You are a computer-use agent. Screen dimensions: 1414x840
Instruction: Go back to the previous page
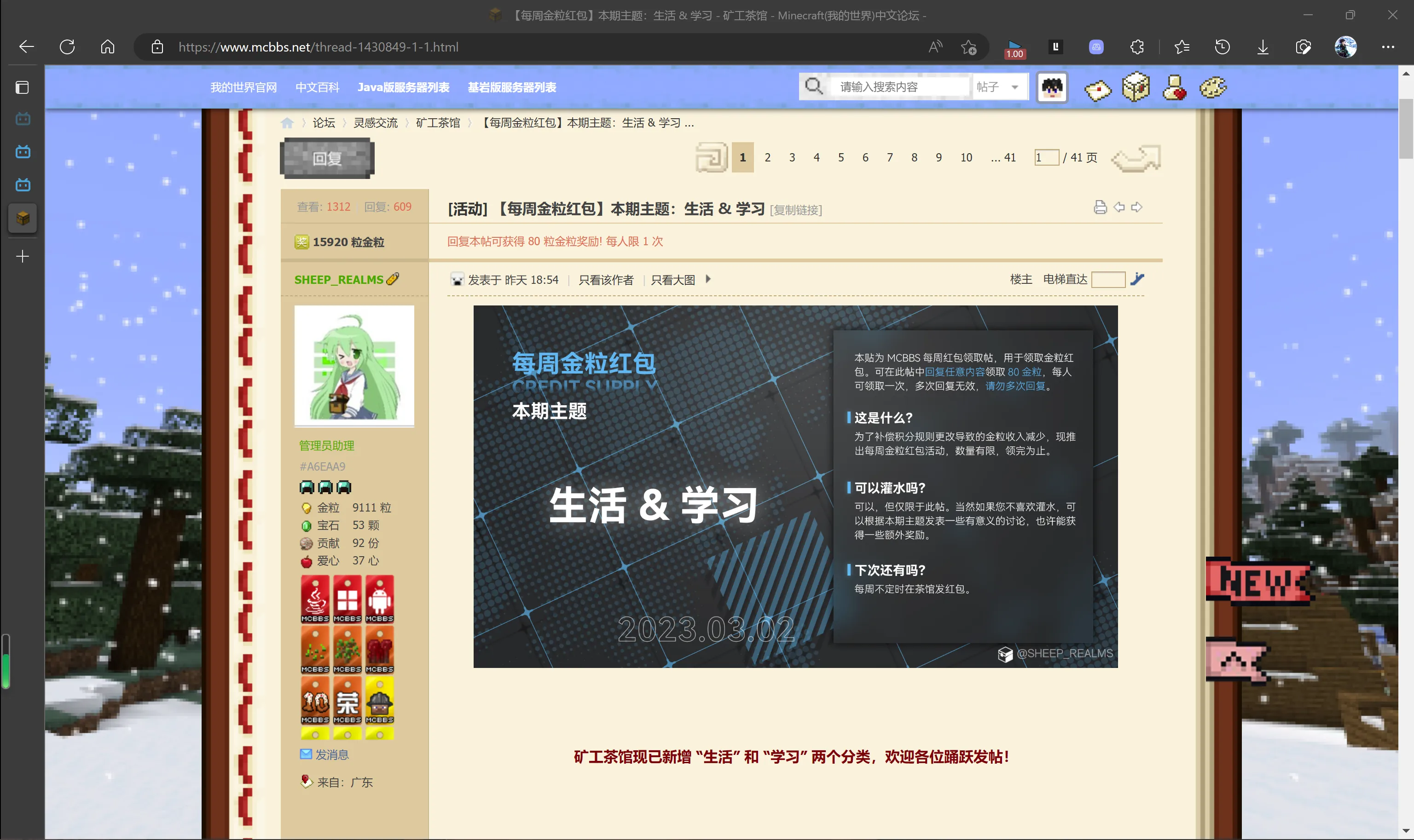tap(27, 46)
